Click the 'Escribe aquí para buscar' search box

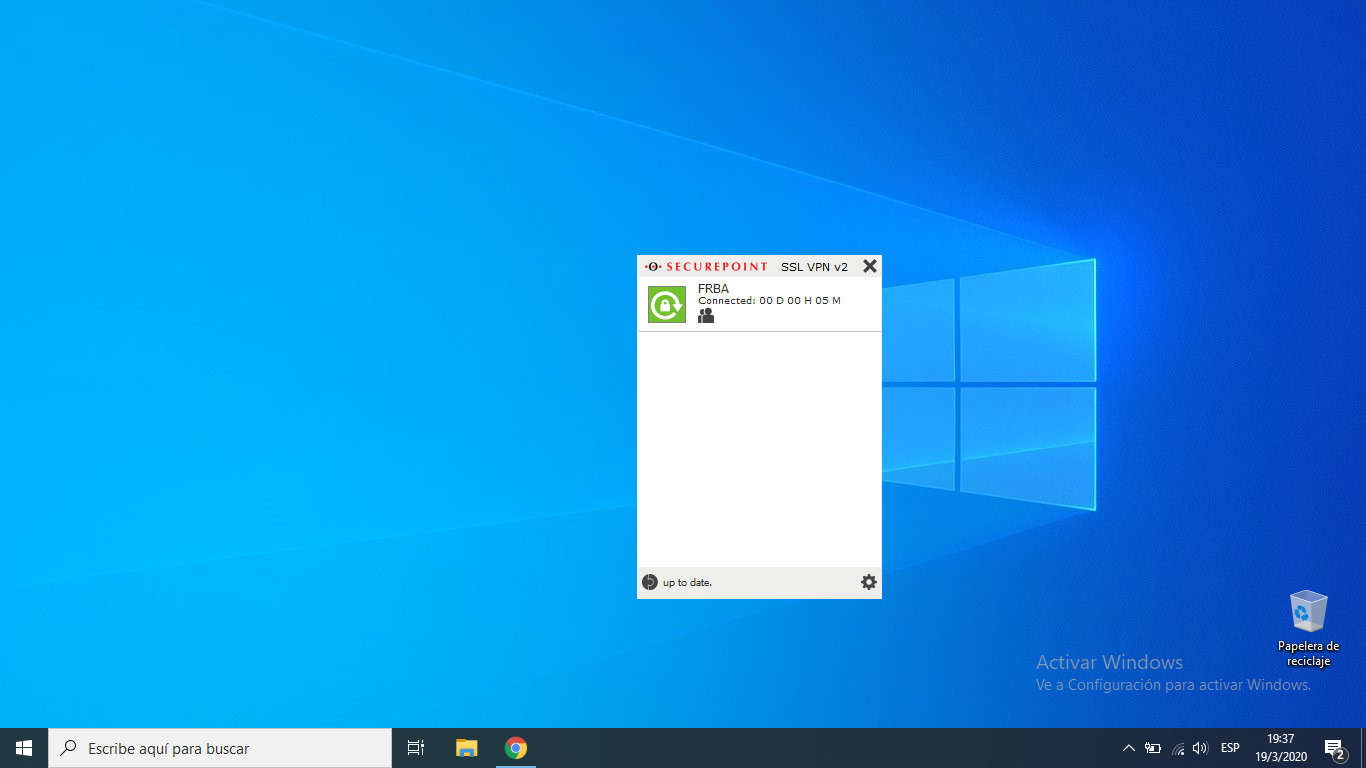(220, 748)
